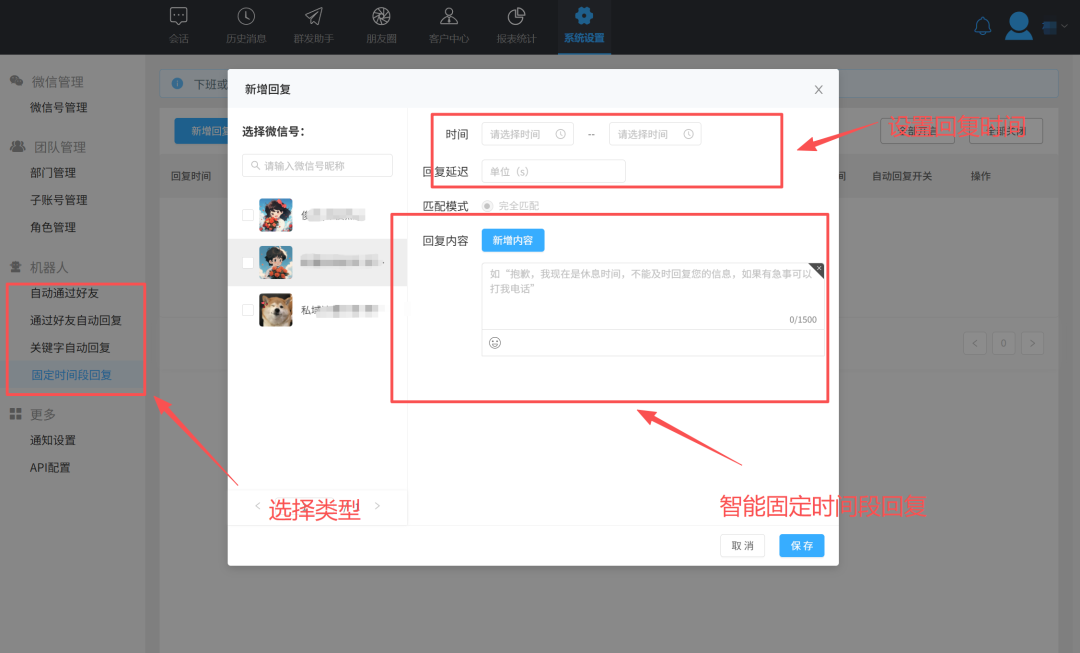Click the 请输入微信号昵称 search field
Screen dimensions: 1080x653
point(316,166)
